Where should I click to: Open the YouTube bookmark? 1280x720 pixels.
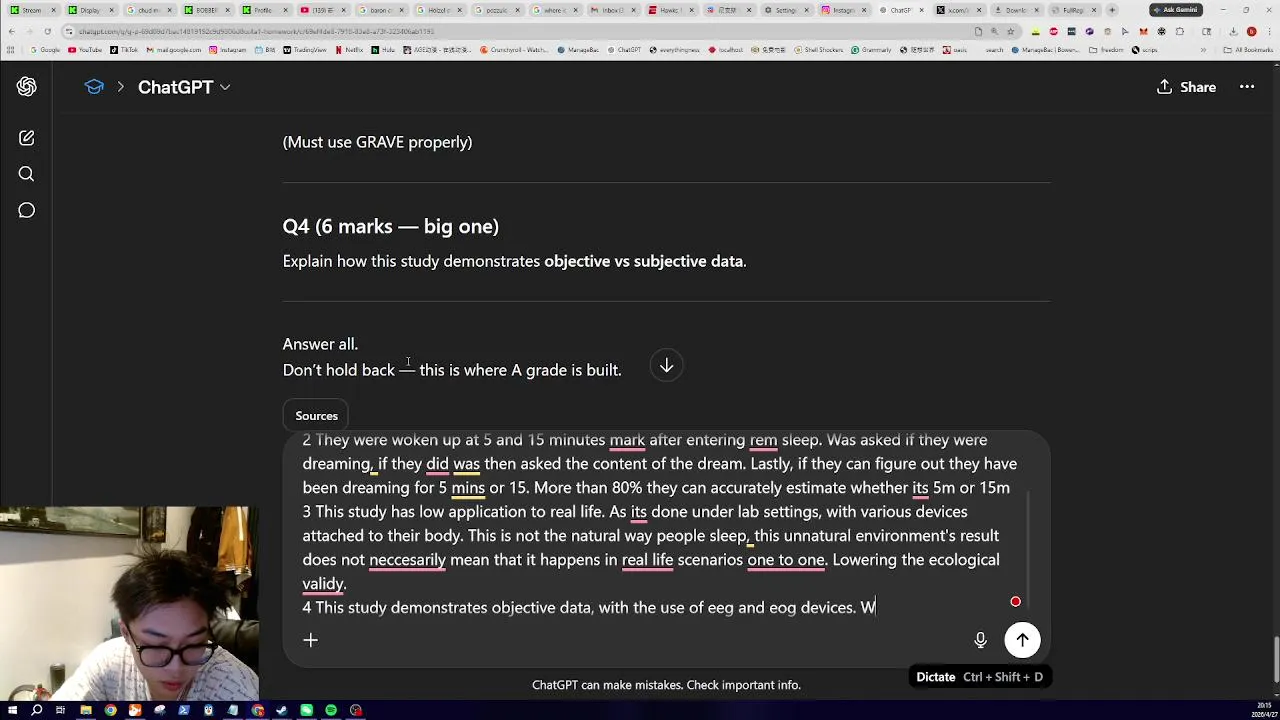85,50
